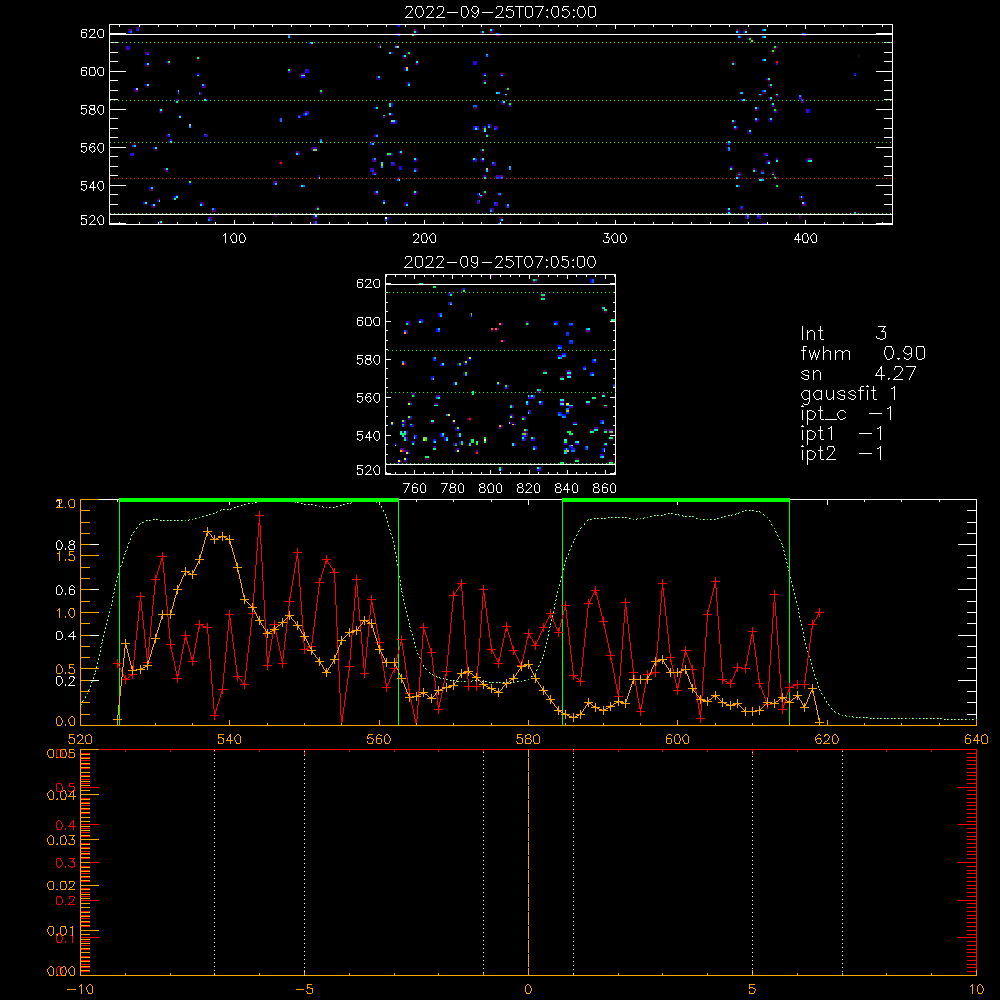The image size is (1000, 1000).
Task: Click x-axis label -5 on the bottom plot
Action: click(304, 990)
